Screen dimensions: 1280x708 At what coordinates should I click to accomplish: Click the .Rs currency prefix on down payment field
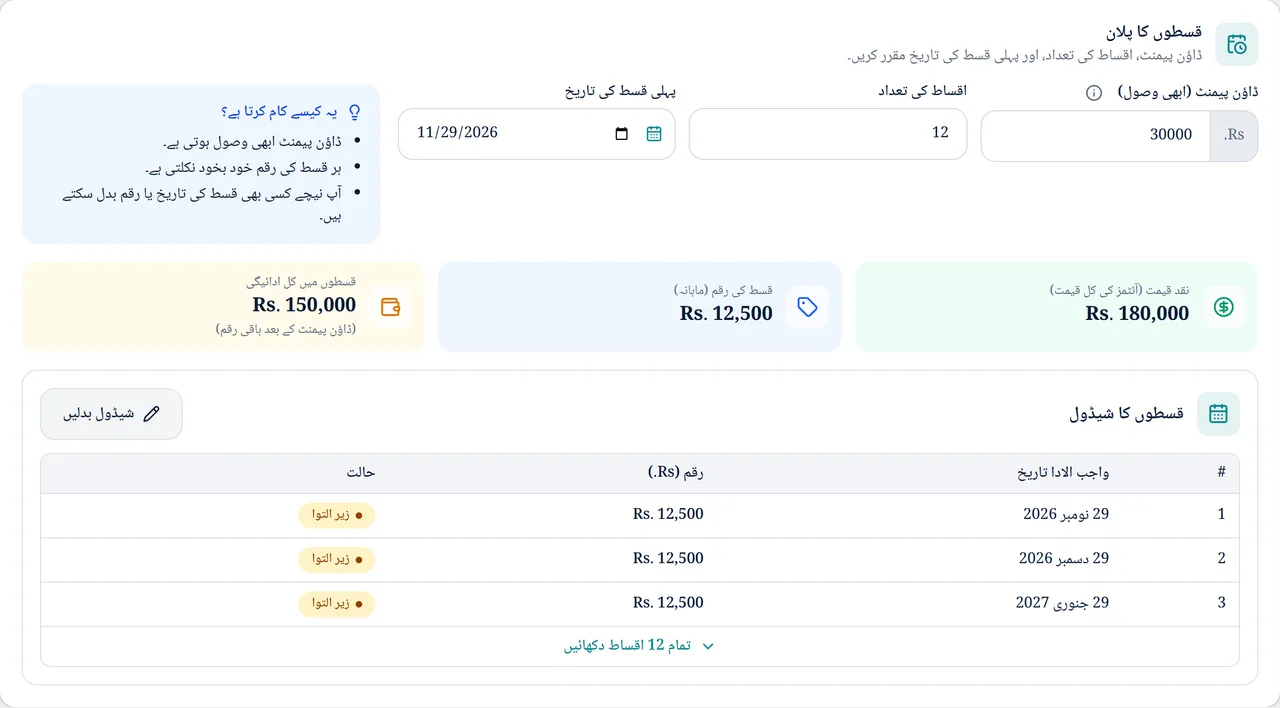pos(1234,136)
